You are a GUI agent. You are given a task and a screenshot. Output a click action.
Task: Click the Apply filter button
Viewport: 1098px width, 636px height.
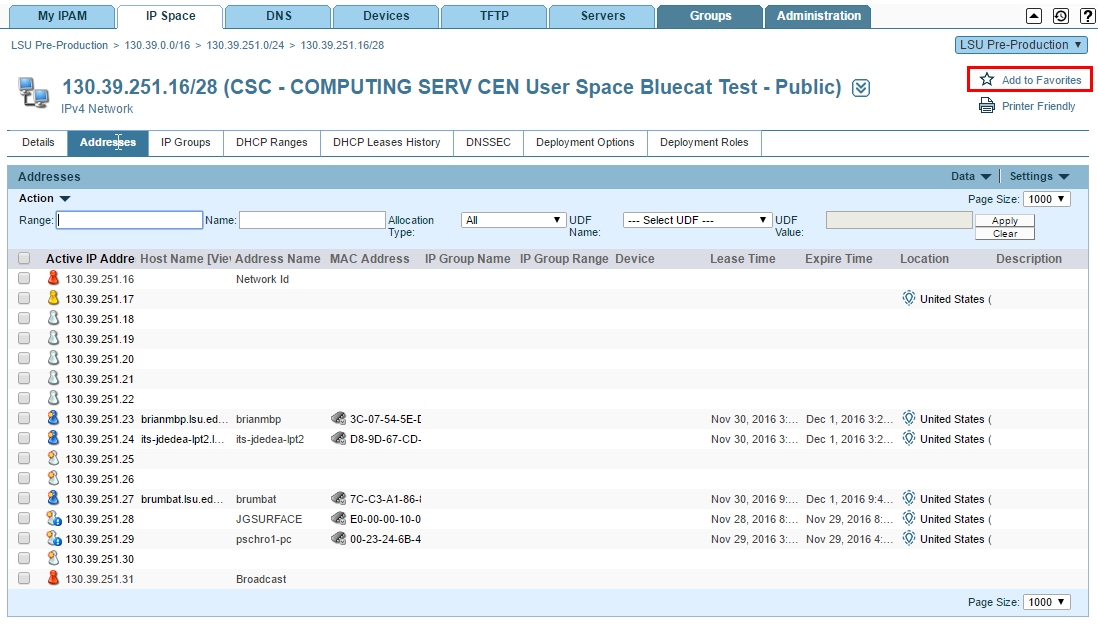(x=1005, y=220)
